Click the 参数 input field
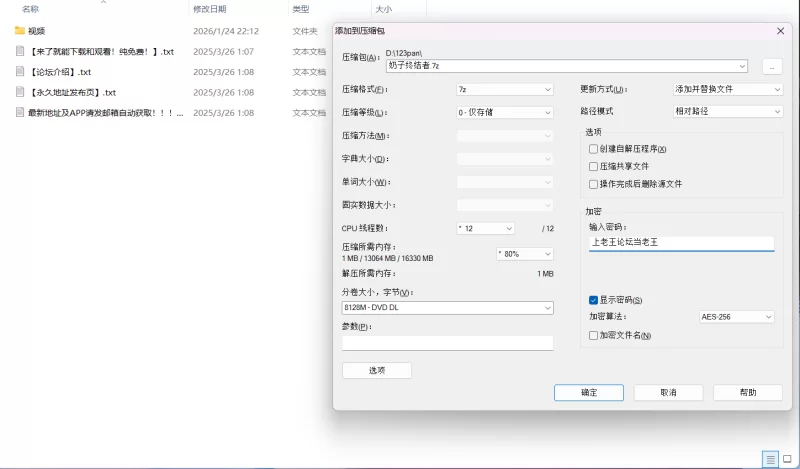The width and height of the screenshot is (800, 469). pyautogui.click(x=447, y=343)
